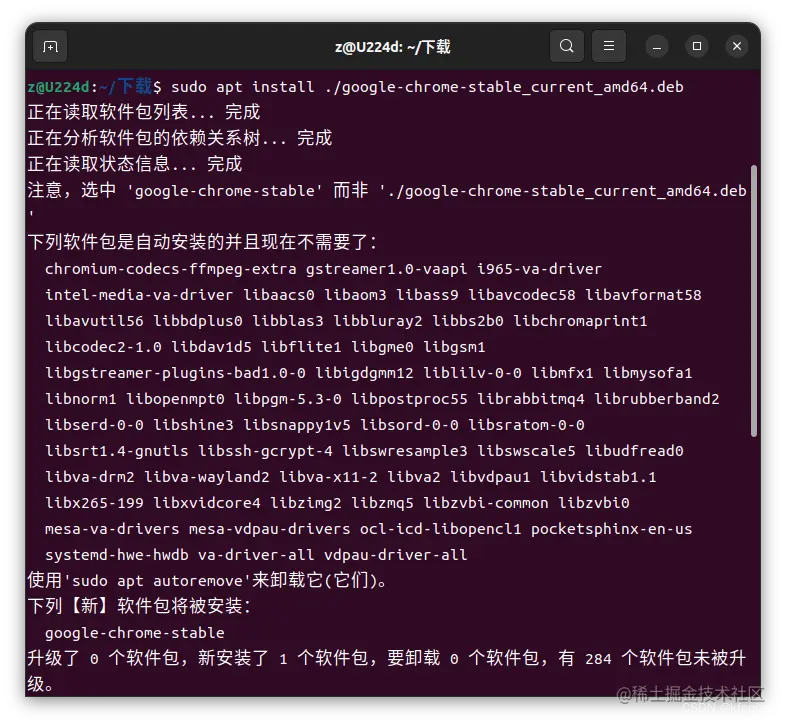Screen dimensions: 786x725
Task: Click the 'sudo apt install' command text
Action: pyautogui.click(x=243, y=87)
